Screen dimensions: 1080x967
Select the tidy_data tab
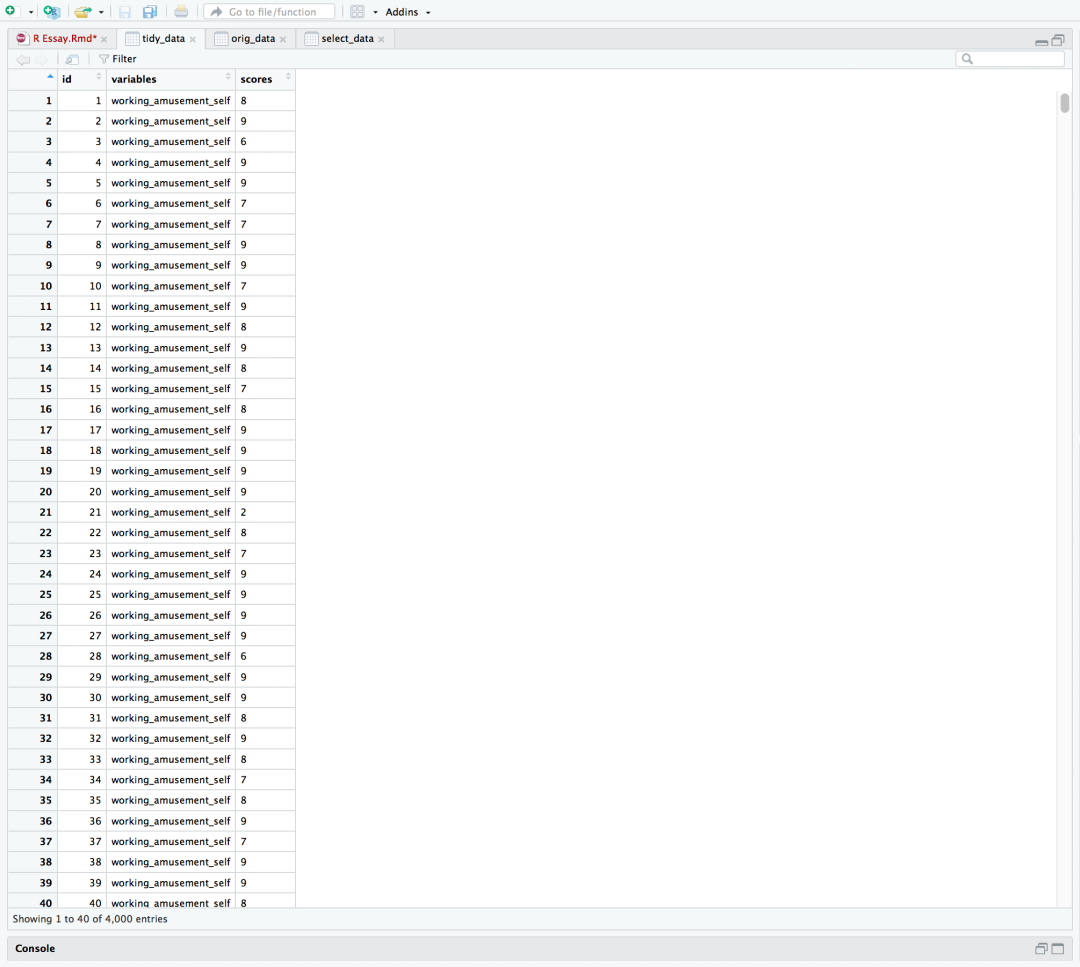163,39
